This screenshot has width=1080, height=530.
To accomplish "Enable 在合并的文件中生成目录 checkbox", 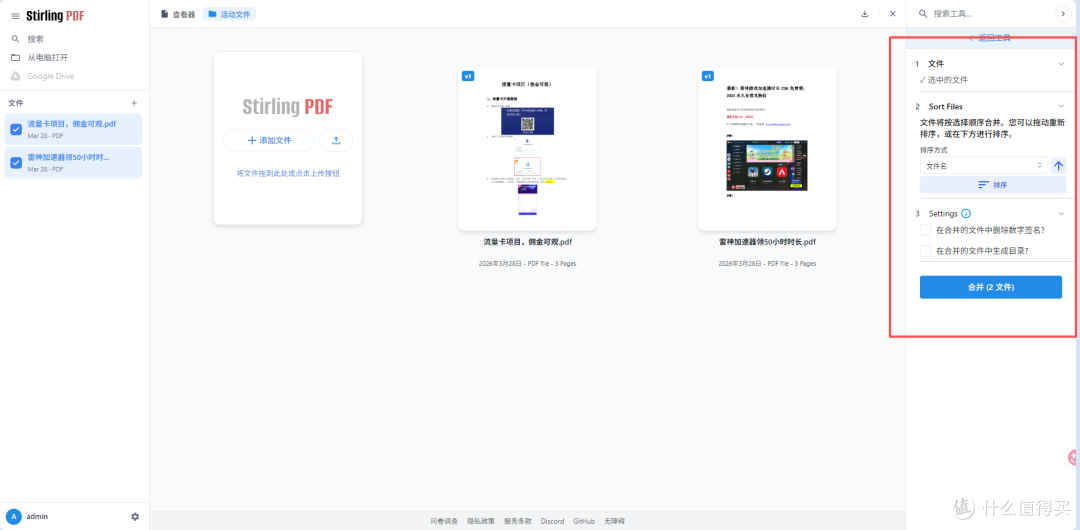I will 926,251.
